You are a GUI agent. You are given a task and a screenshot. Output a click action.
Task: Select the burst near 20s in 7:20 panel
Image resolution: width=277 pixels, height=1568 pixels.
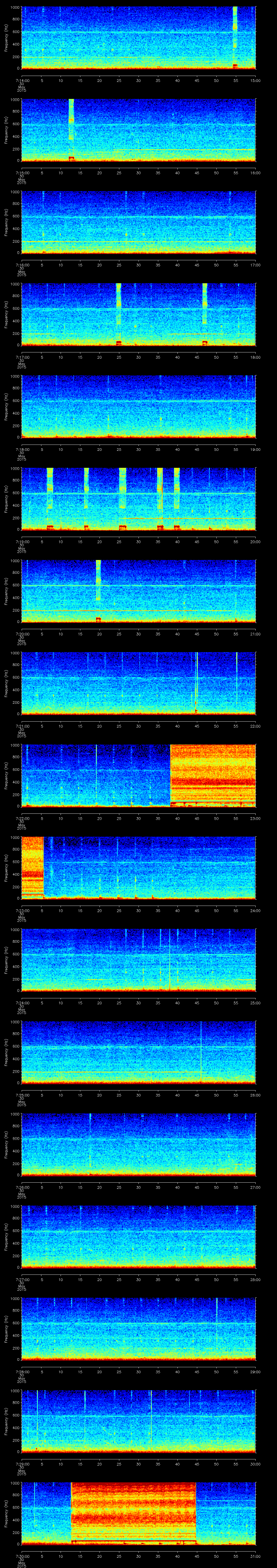click(99, 591)
